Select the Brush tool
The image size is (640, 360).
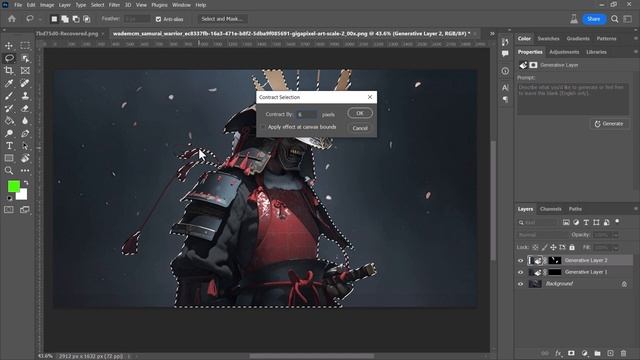pos(9,96)
